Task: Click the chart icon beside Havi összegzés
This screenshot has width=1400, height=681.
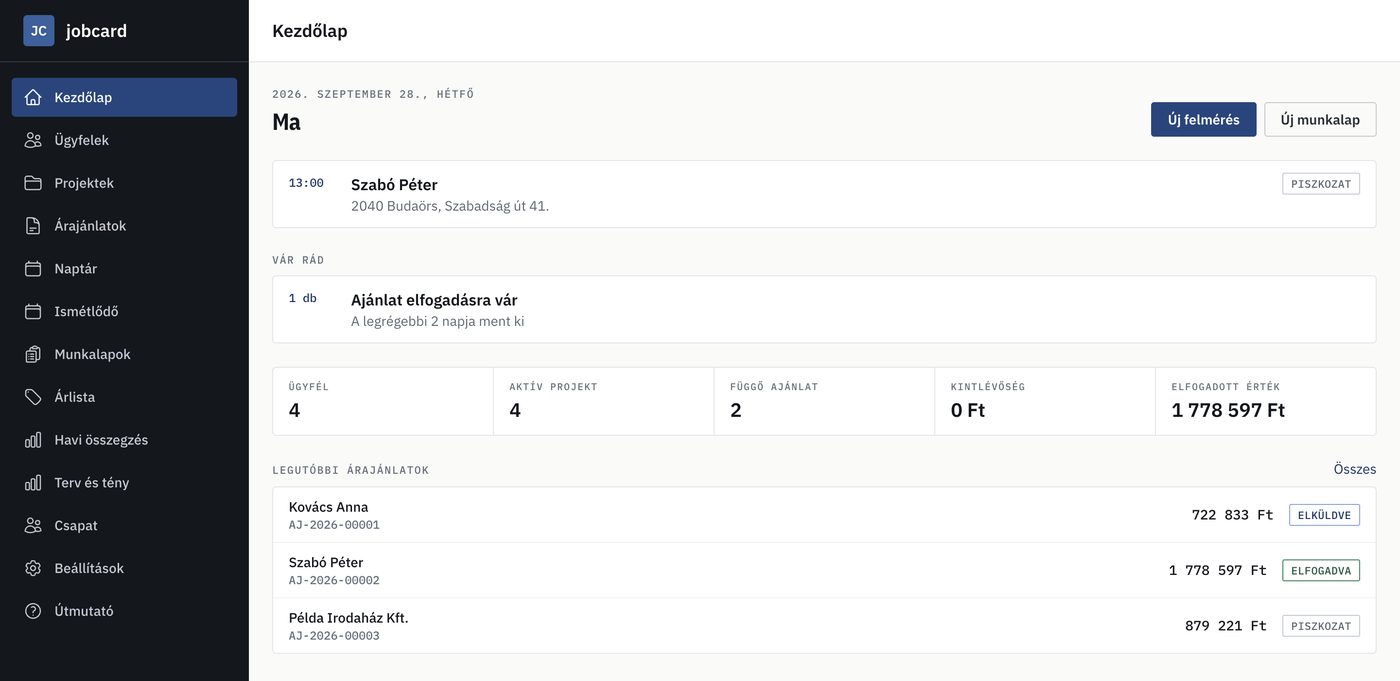Action: 33,440
